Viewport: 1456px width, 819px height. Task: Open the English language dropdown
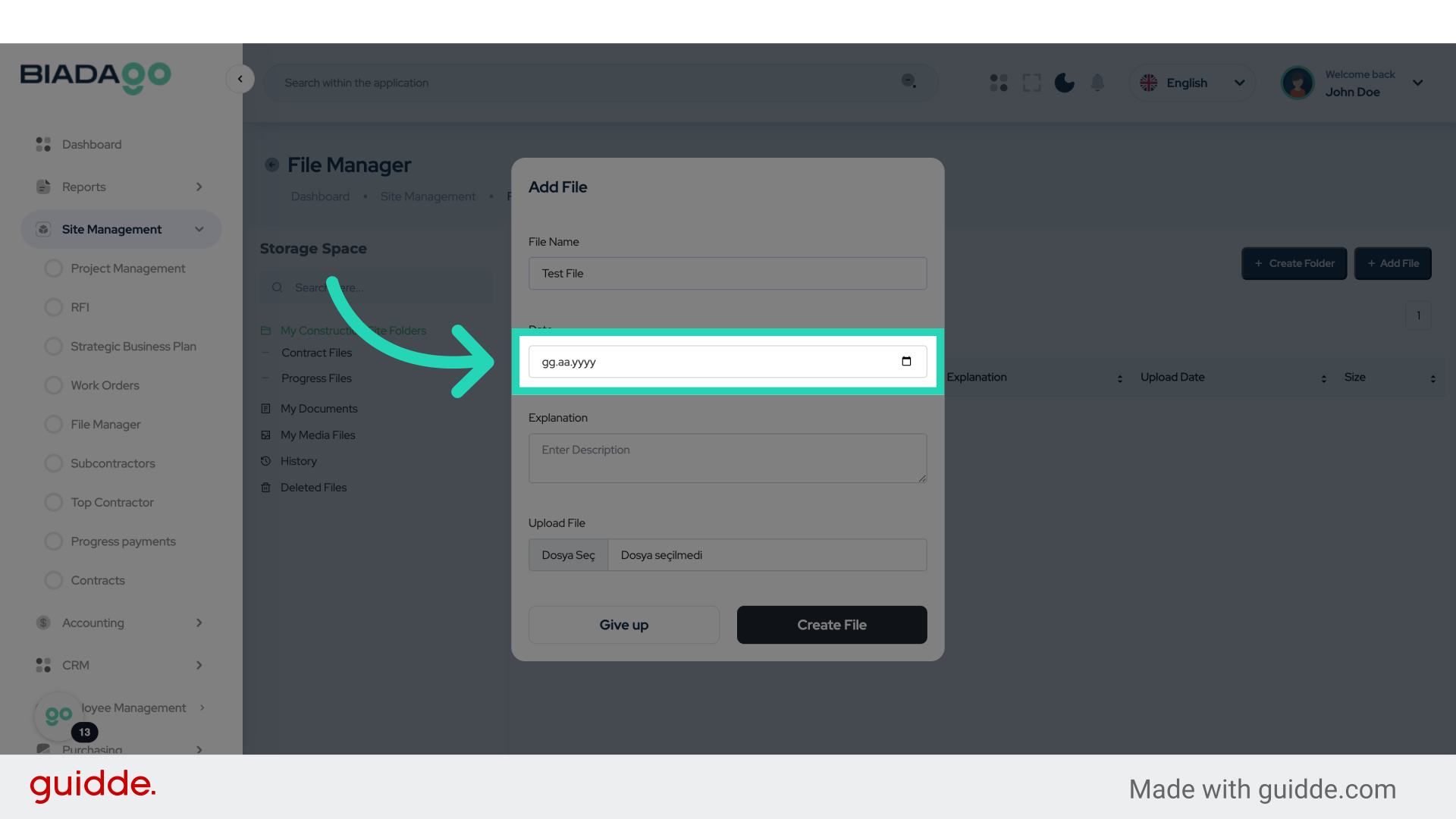point(1192,83)
